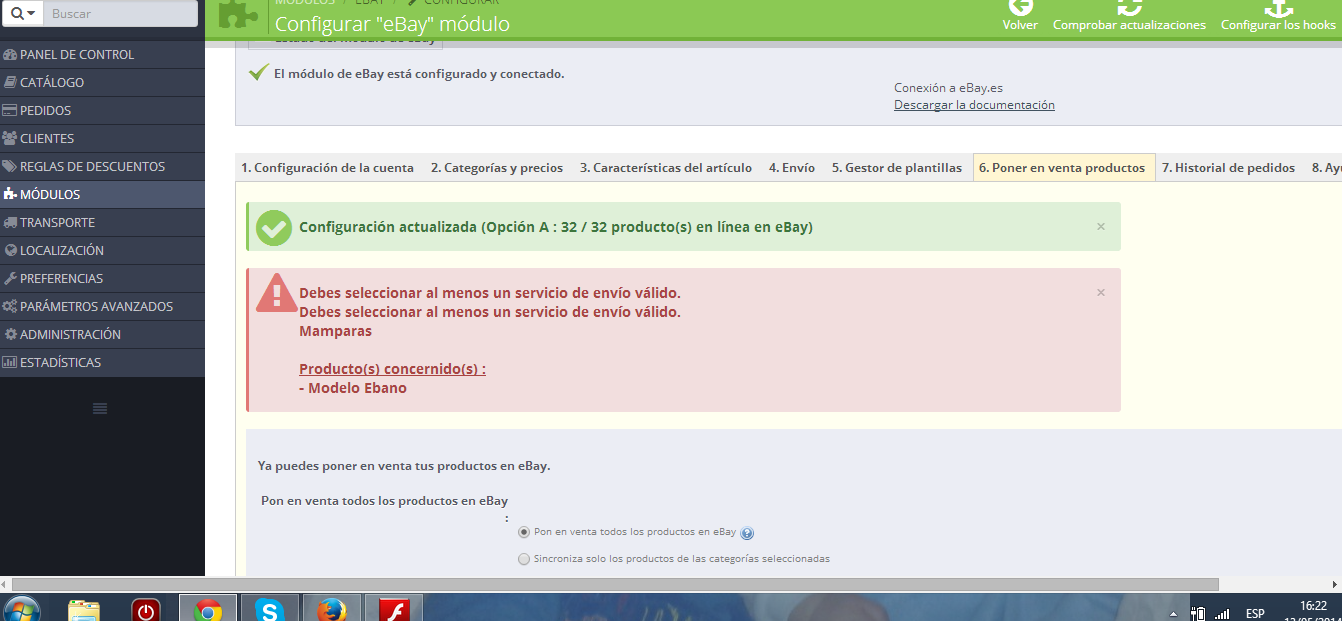Collapse sidebar using hamburger icon
The image size is (1342, 621).
pos(100,408)
